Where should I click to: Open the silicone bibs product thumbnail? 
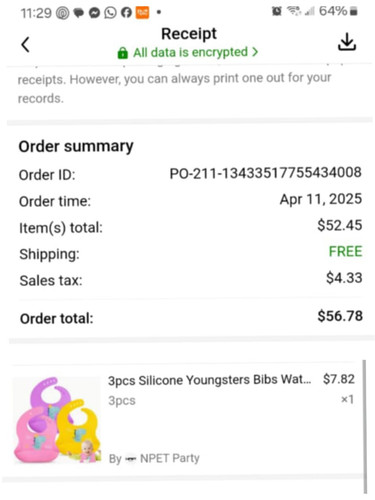coord(57,420)
